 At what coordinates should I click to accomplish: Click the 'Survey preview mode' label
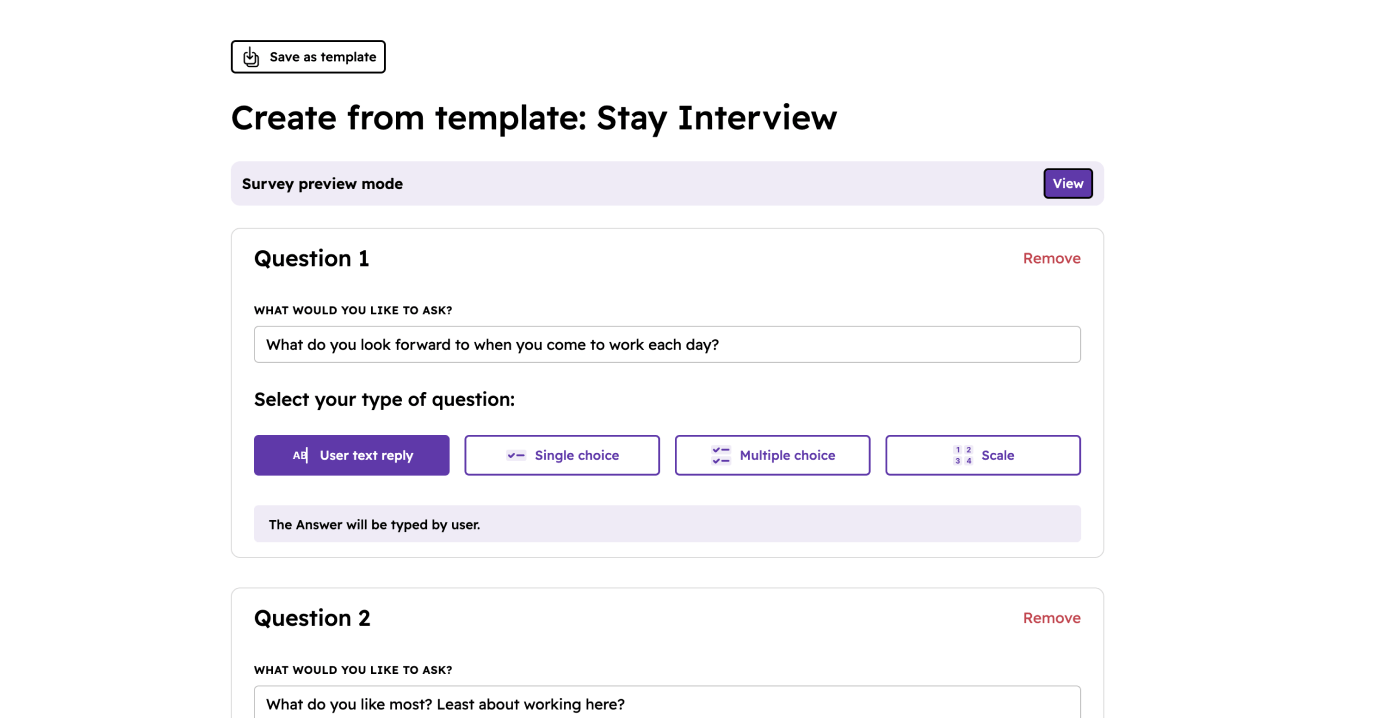322,184
